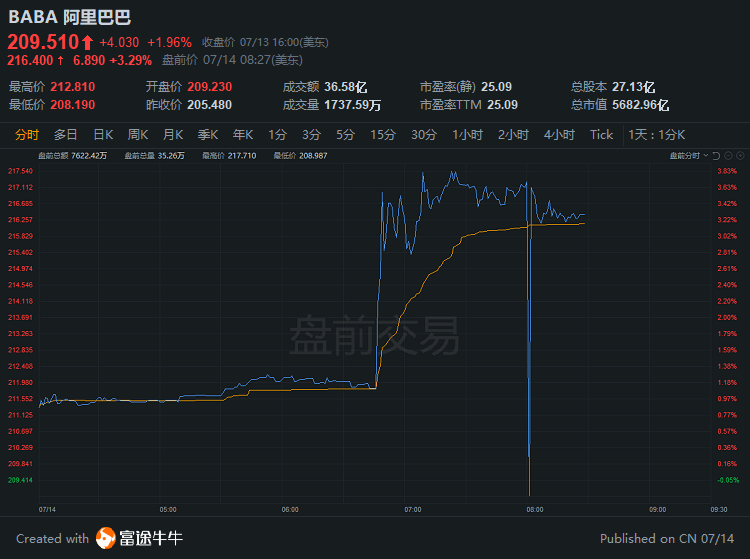Select the 5分 interval tab
Image resolution: width=750 pixels, height=559 pixels.
[345, 135]
